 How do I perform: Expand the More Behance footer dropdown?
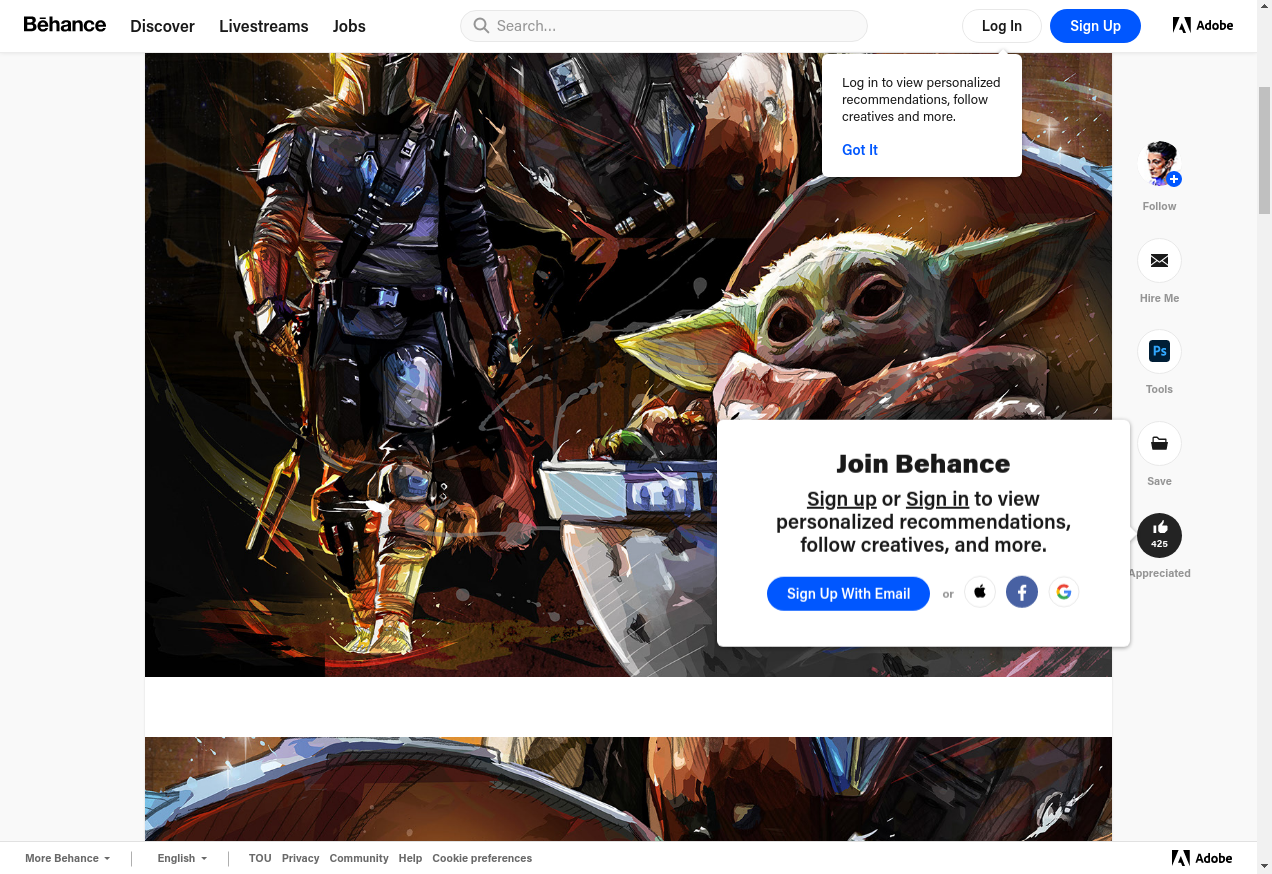coord(67,858)
